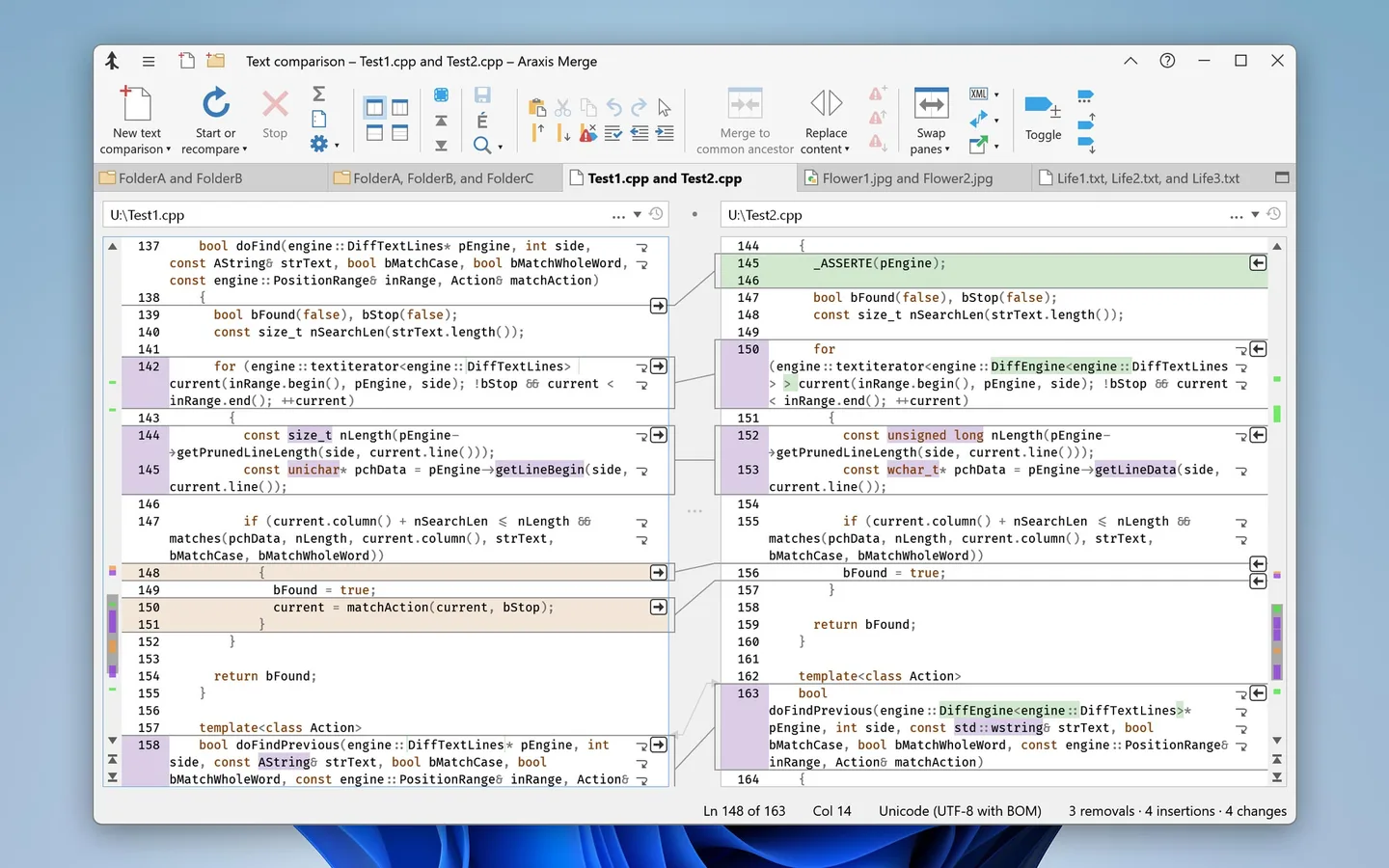Viewport: 1389px width, 868px height.
Task: Click the Sigma comparison summary icon
Action: coord(318,94)
